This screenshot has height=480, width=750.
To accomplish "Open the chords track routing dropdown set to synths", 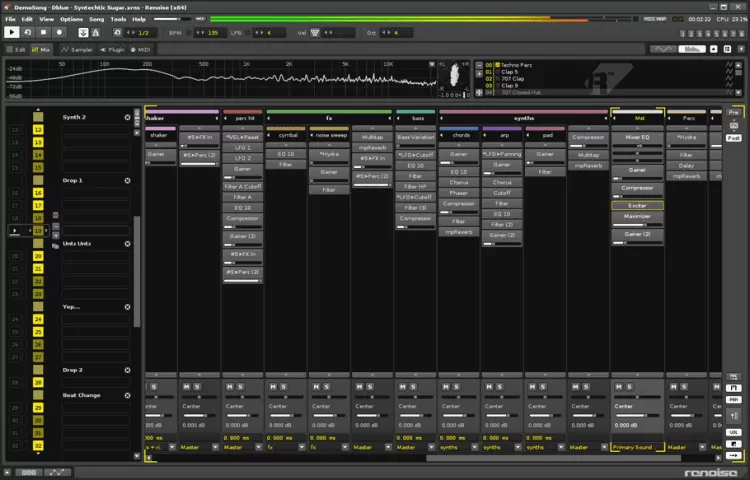I will pos(459,447).
